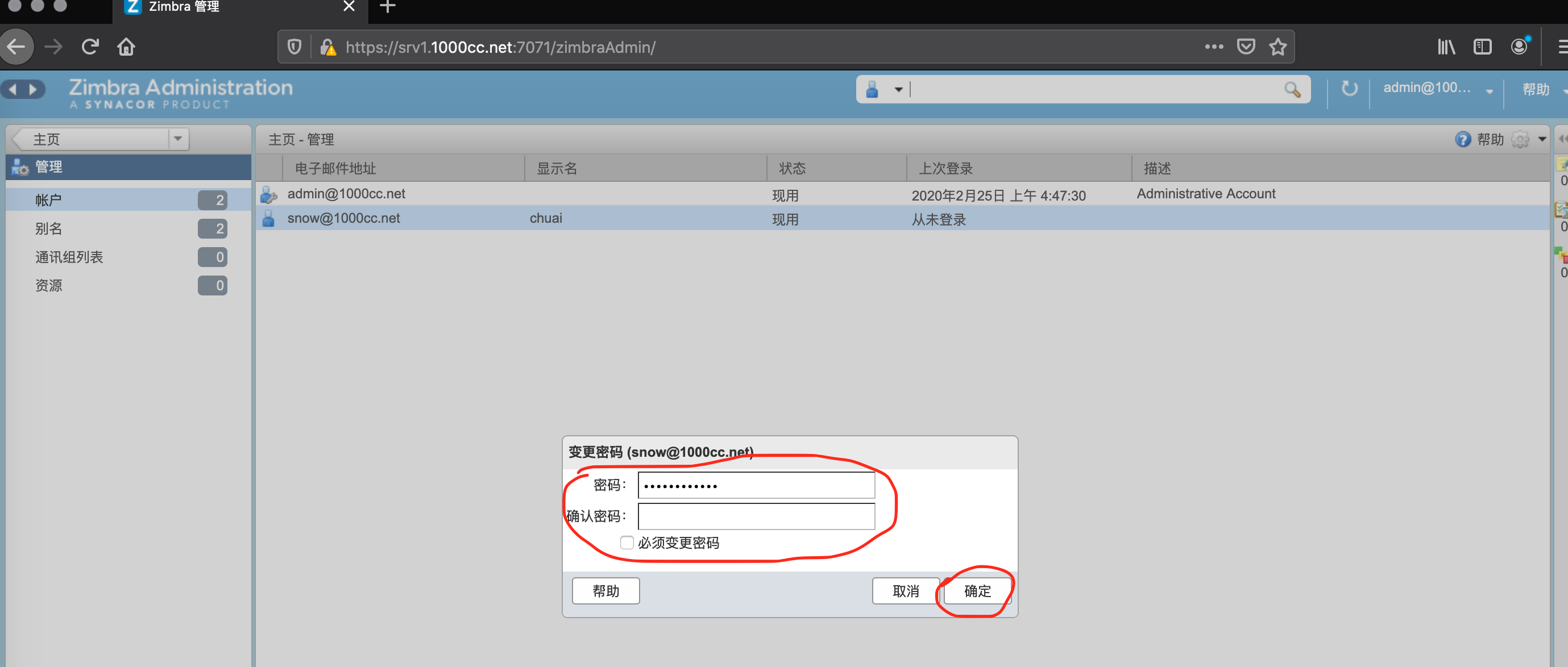Bookmark this page with the star icon

[x=1277, y=47]
